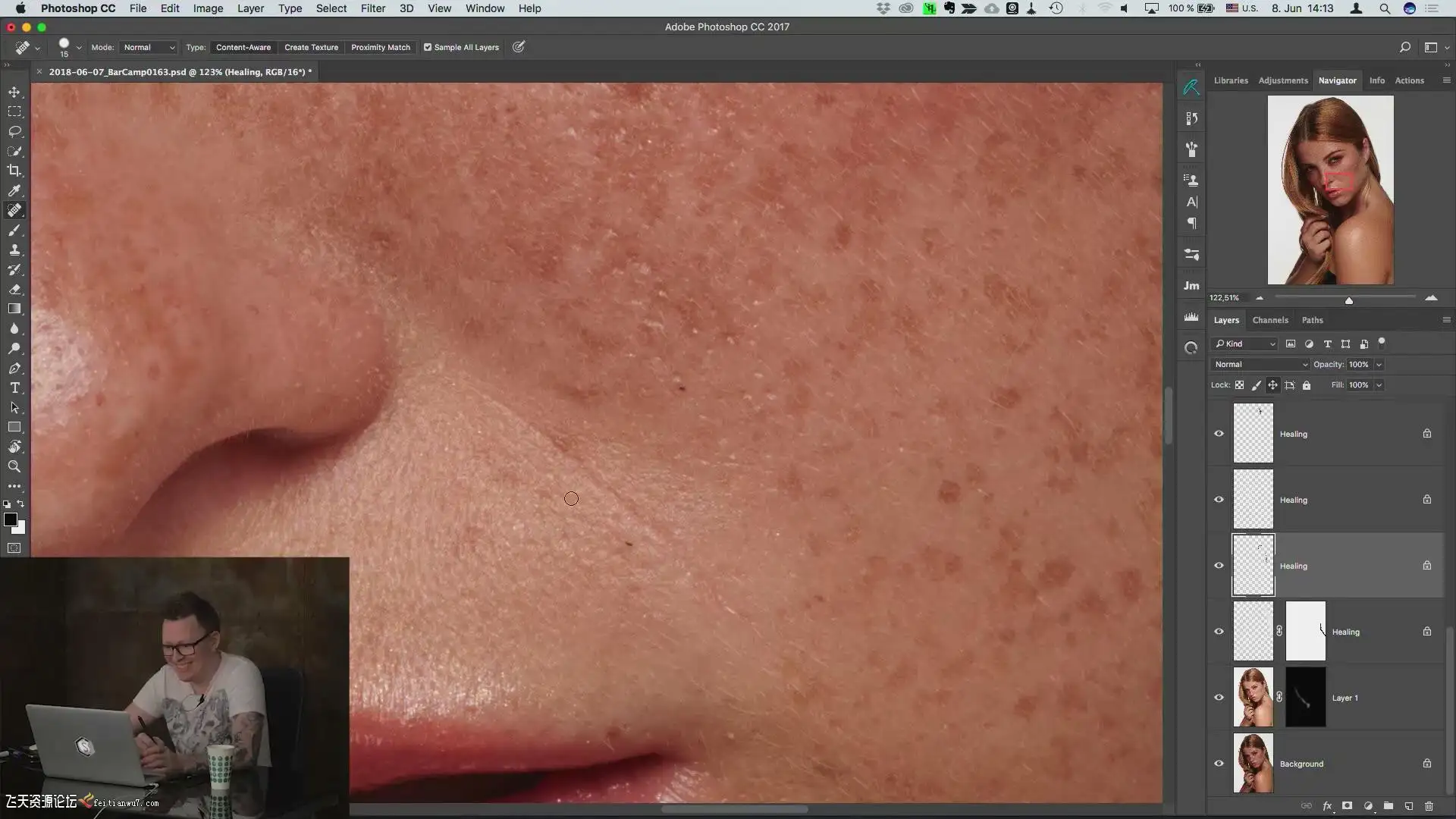Select the Eyedropper tool
The width and height of the screenshot is (1456, 819).
click(x=14, y=190)
